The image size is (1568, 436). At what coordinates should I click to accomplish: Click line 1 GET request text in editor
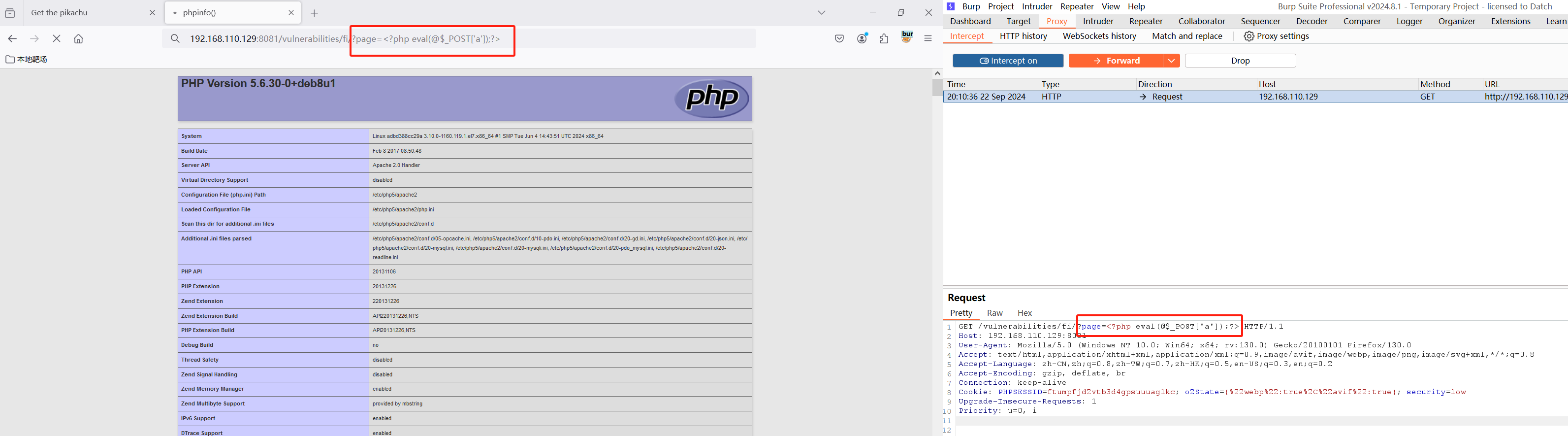[1120, 327]
